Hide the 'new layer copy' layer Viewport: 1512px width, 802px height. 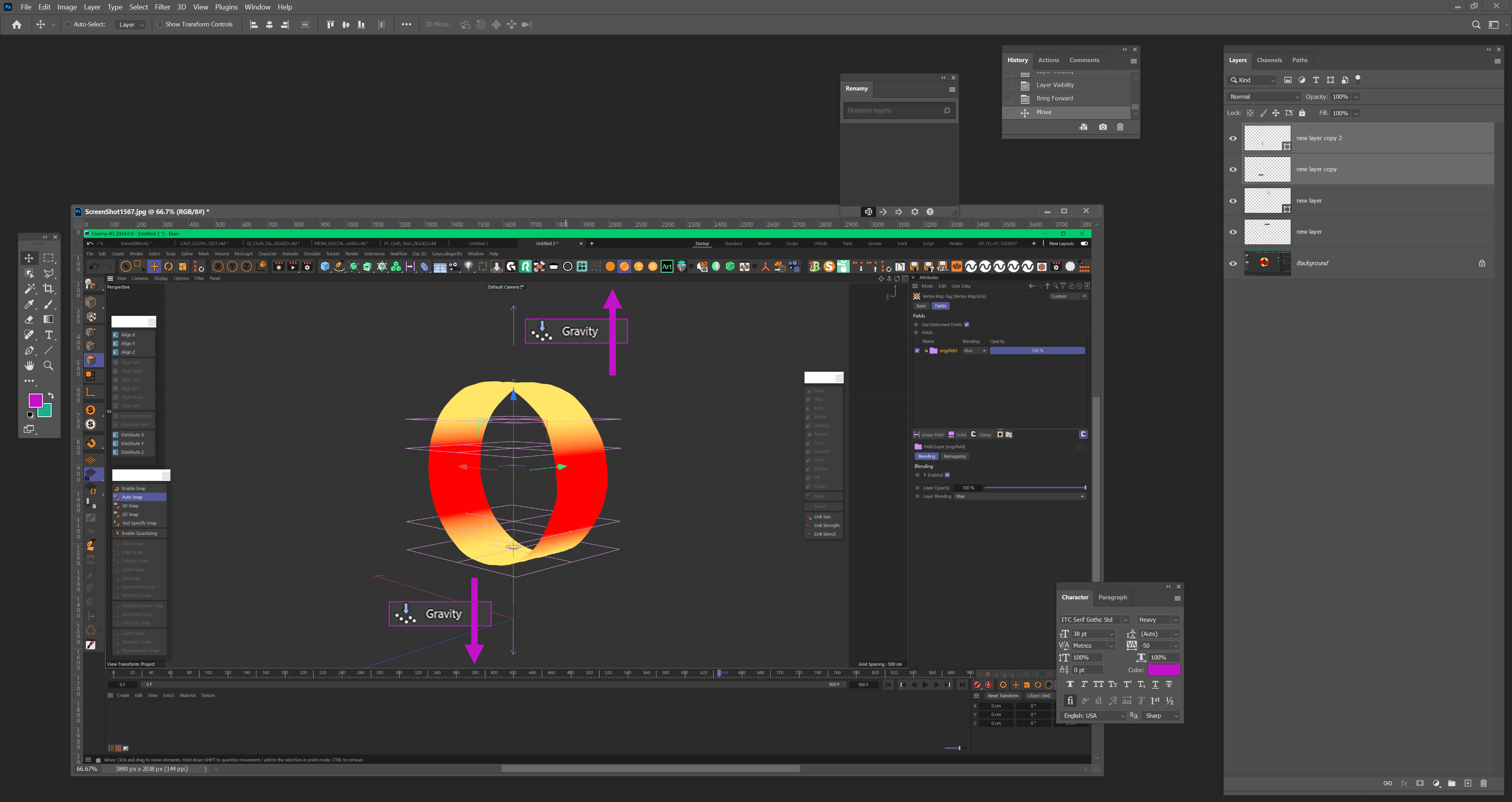point(1233,170)
